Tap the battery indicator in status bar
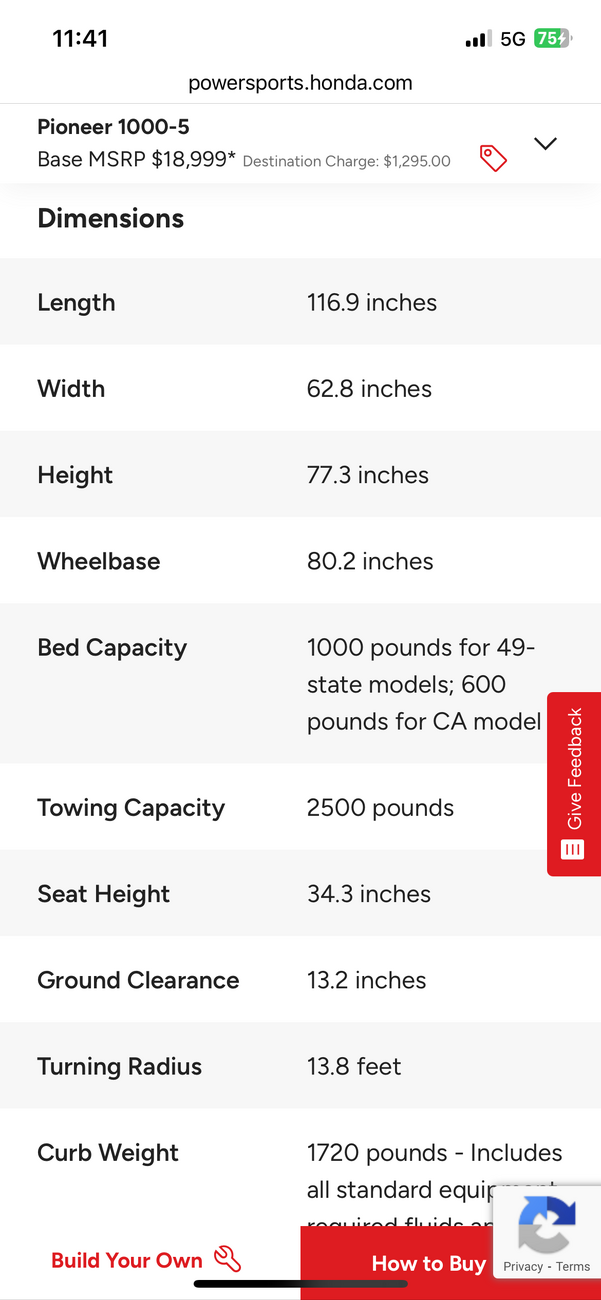 [x=552, y=39]
